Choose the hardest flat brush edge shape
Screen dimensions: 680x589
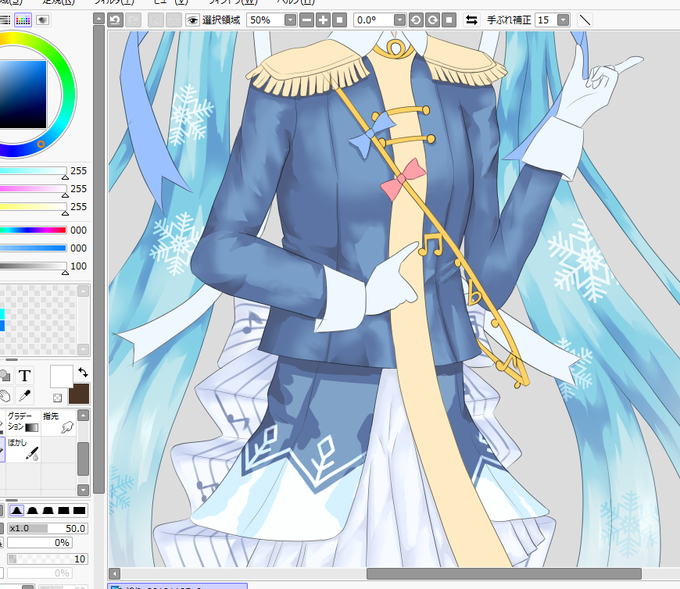pyautogui.click(x=79, y=510)
